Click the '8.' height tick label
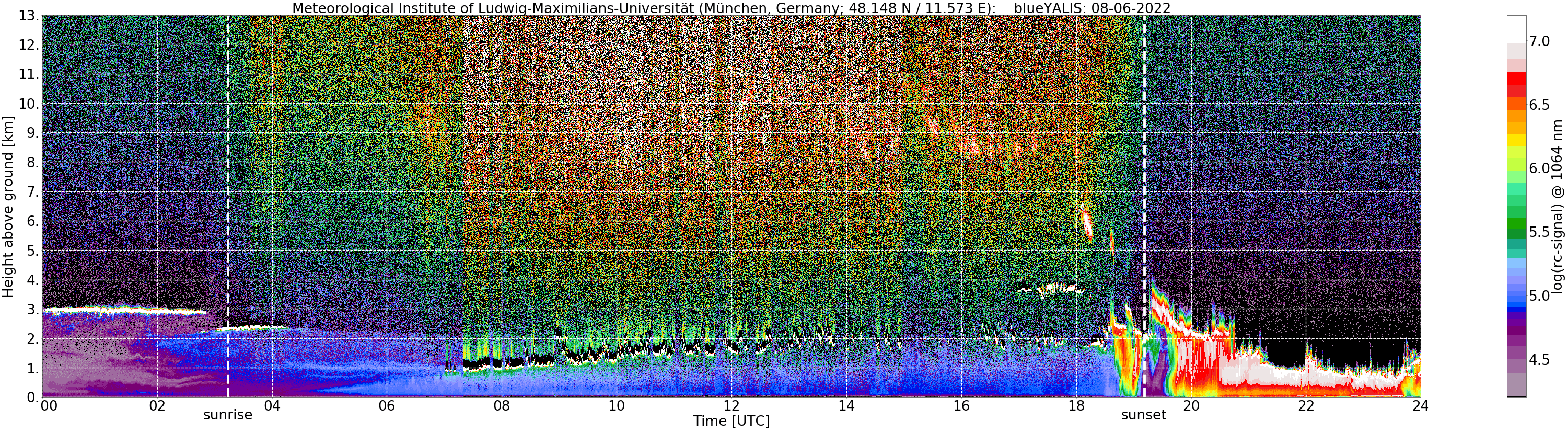Screen dimensions: 1568x431 (33, 162)
